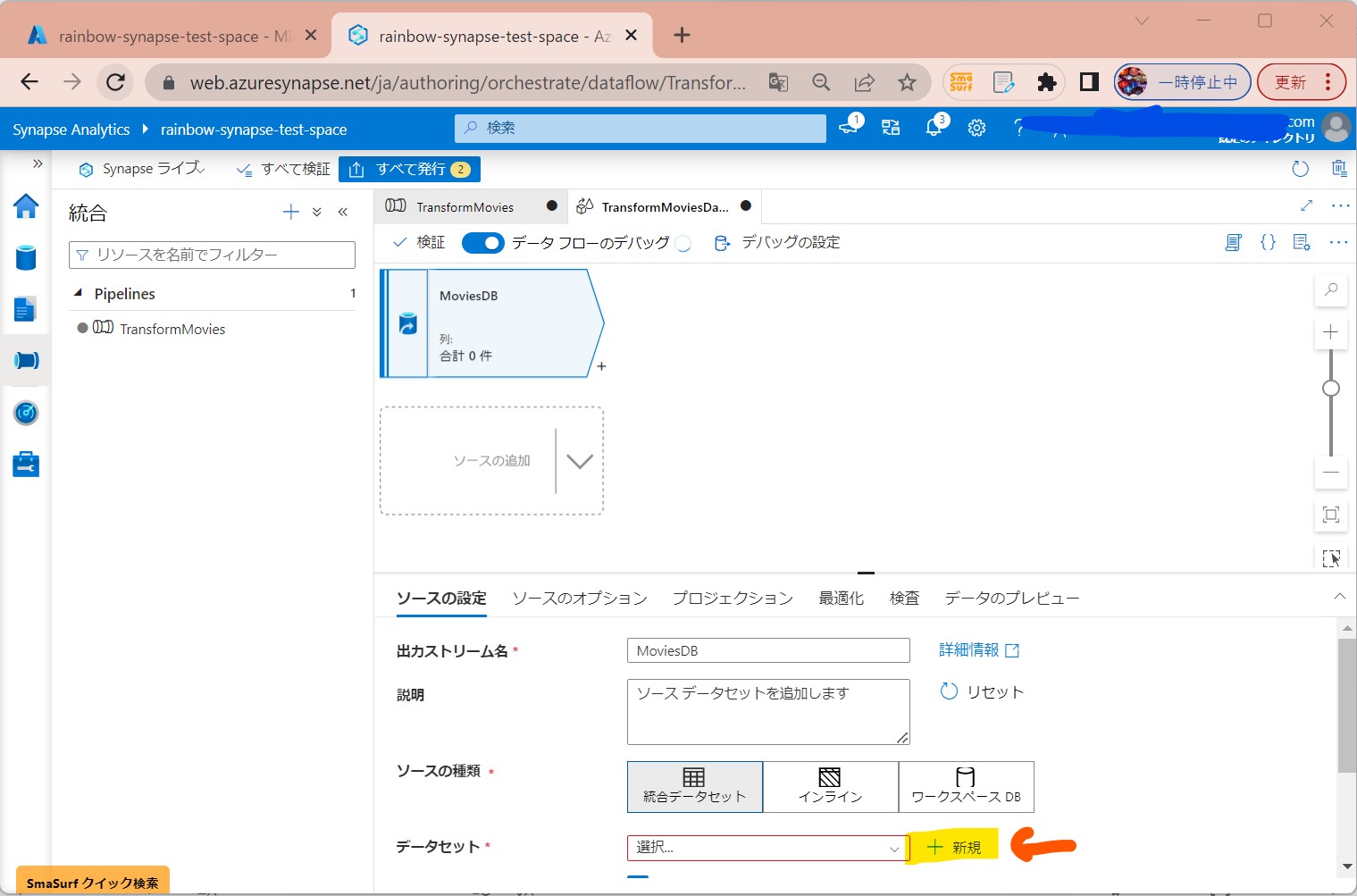Open the Data hub cylinder icon
Viewport: 1357px width, 896px height.
point(26,257)
